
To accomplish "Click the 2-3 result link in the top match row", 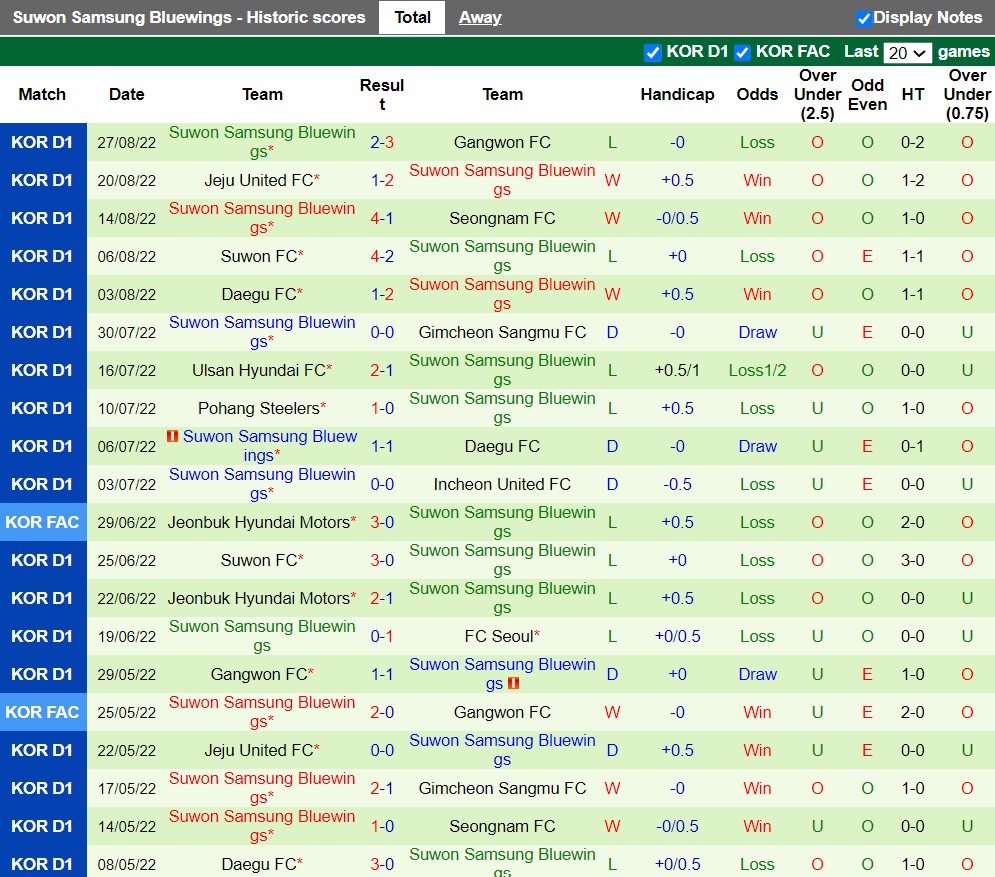I will pyautogui.click(x=382, y=142).
